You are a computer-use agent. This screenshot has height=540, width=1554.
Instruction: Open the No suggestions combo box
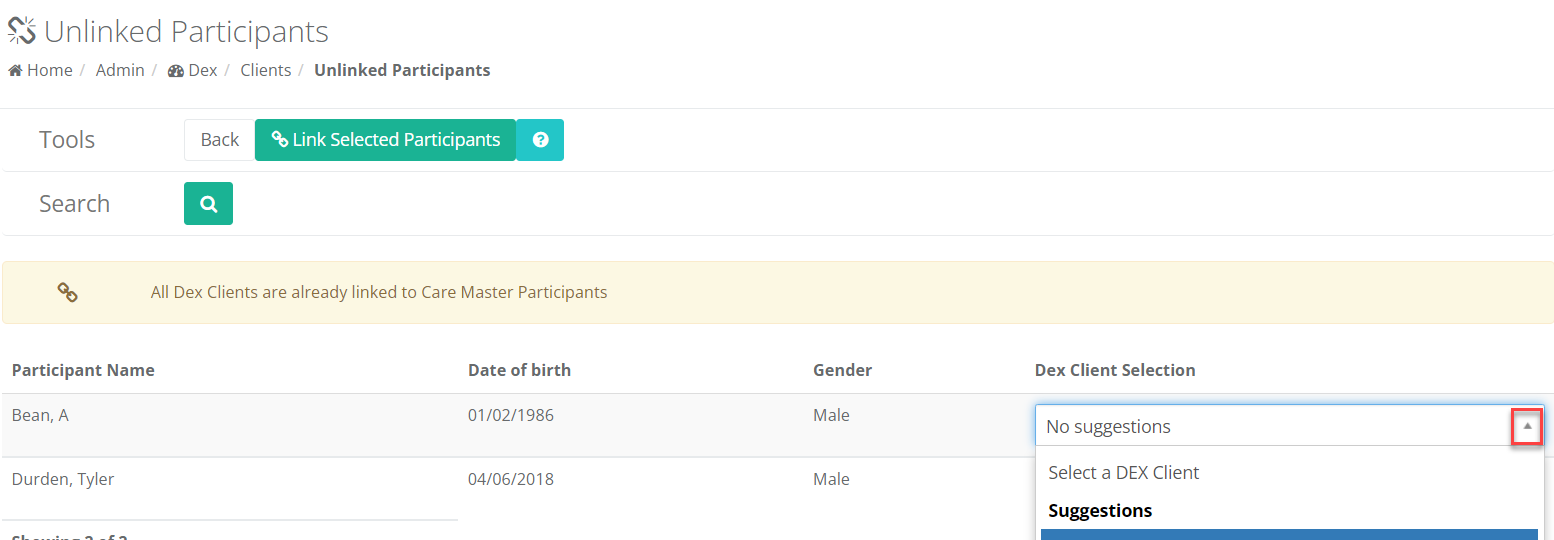pyautogui.click(x=1290, y=426)
